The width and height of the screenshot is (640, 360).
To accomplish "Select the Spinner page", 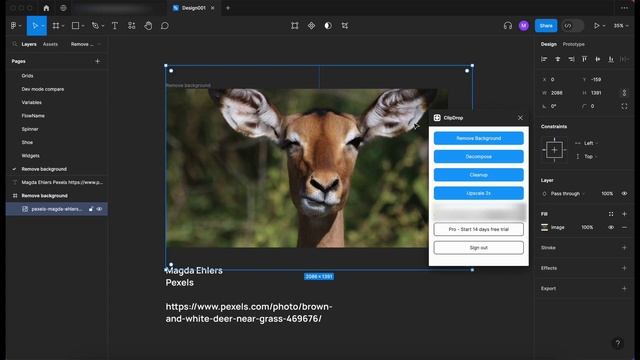I will (30, 129).
